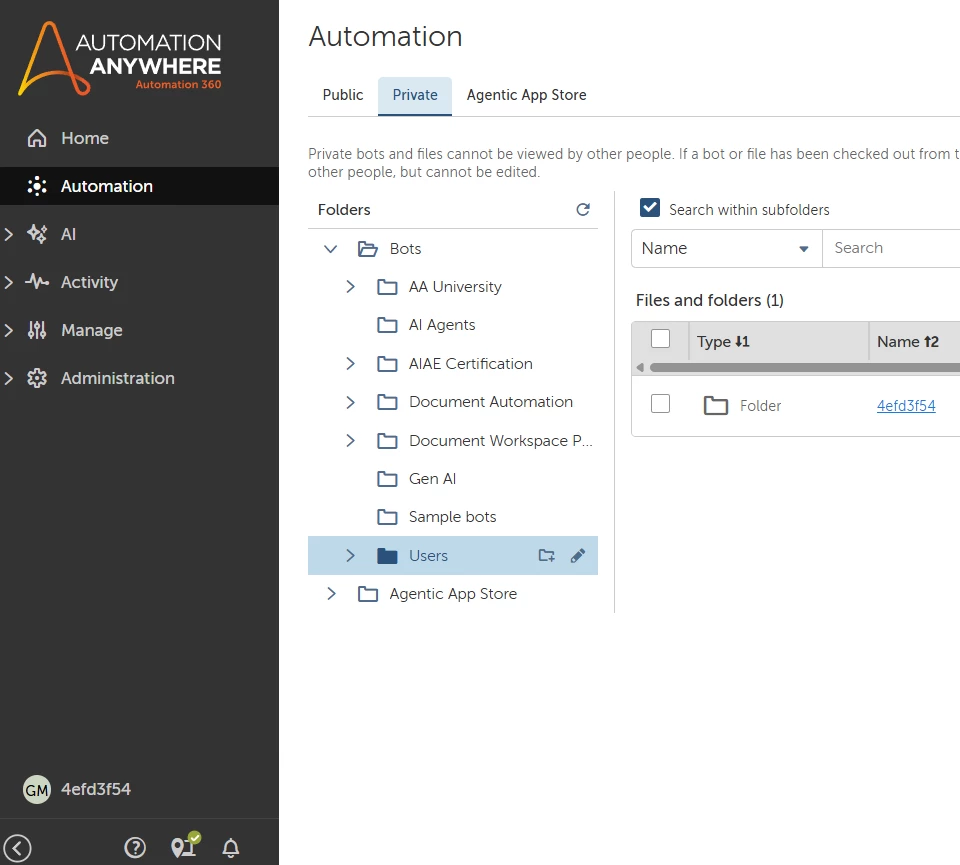Click the device status icon
This screenshot has width=960, height=865.
(185, 845)
